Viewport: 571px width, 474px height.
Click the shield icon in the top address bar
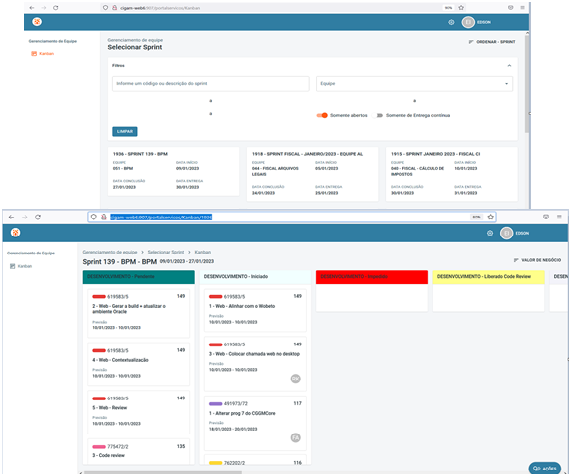pos(105,8)
